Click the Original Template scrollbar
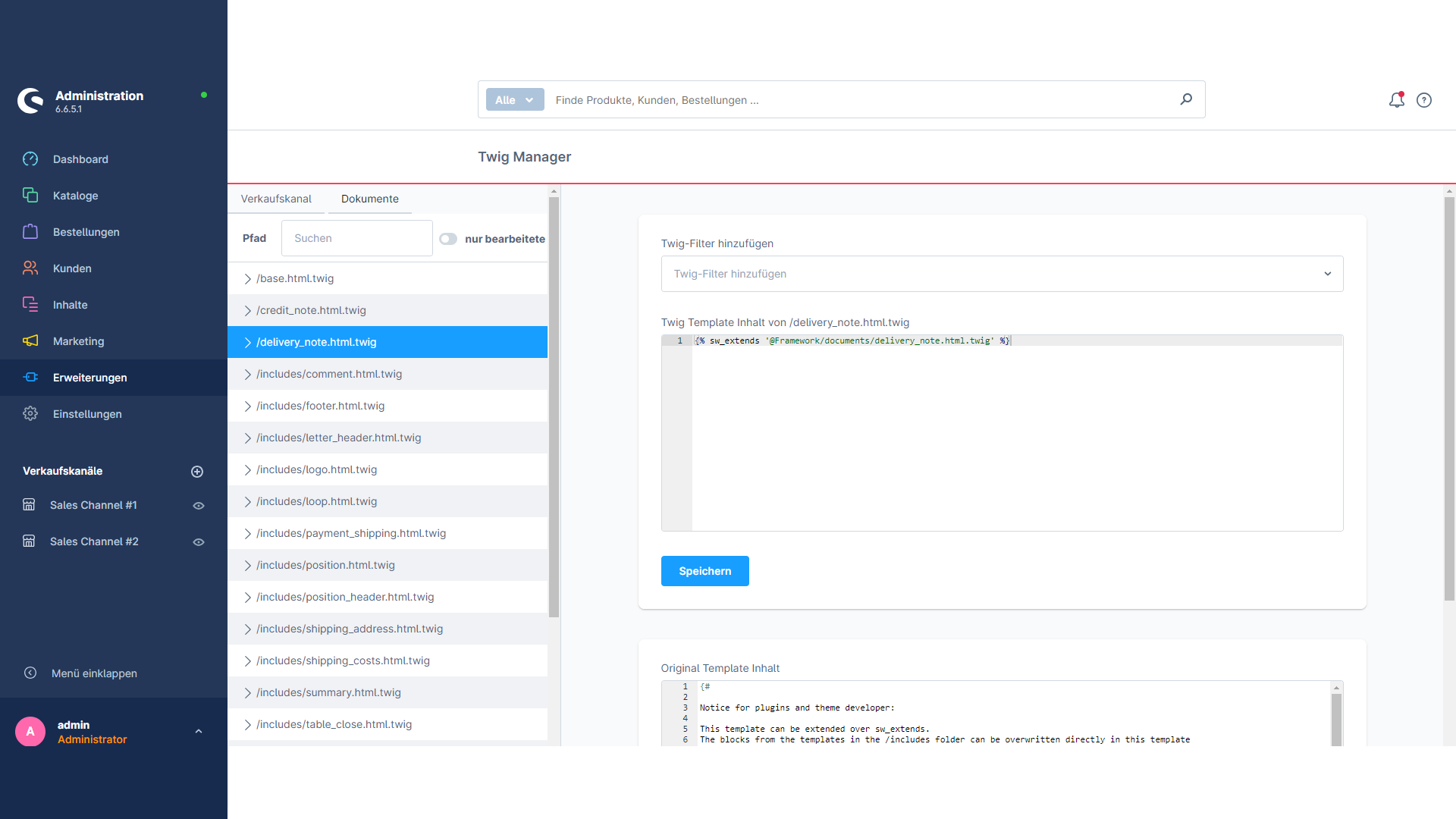 point(1336,719)
